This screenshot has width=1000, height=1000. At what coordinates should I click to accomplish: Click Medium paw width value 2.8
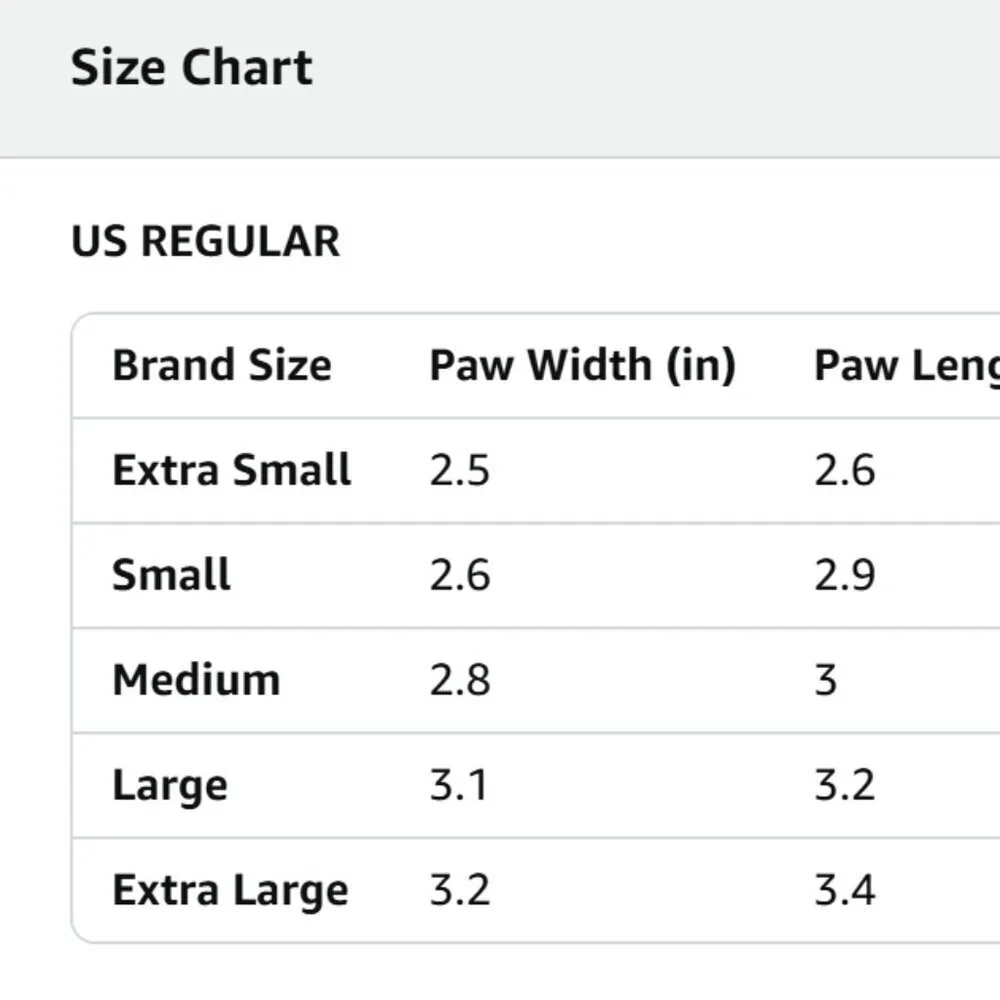460,680
